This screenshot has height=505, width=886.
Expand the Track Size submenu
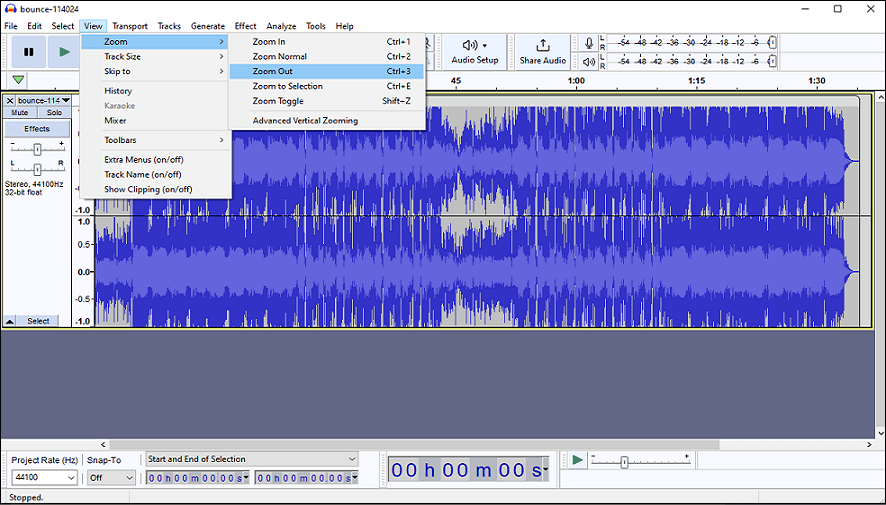click(156, 56)
